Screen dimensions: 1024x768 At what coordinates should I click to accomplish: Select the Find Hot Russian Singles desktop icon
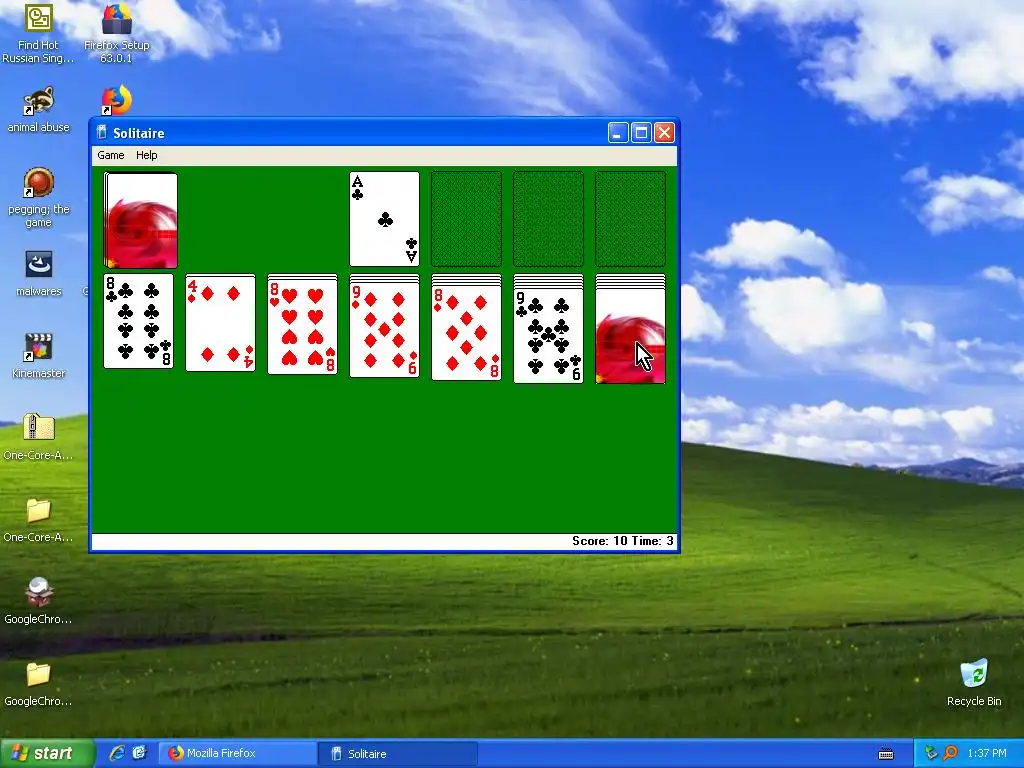(x=38, y=33)
